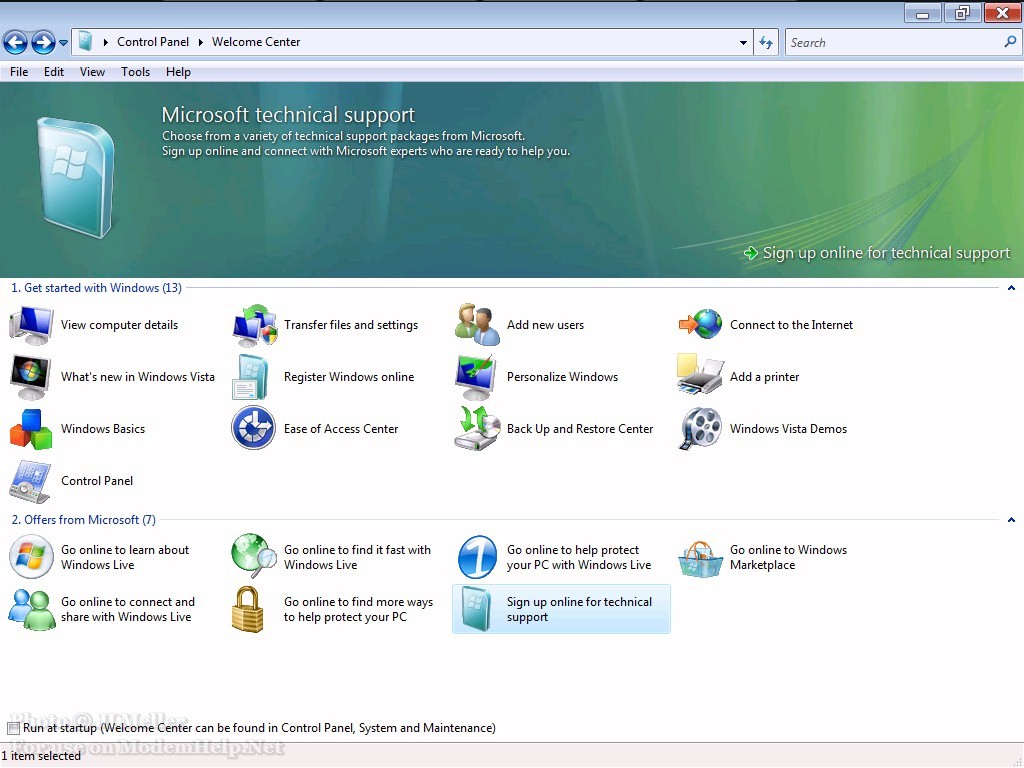Open the File menu
Viewport: 1024px width, 768px height.
click(19, 72)
